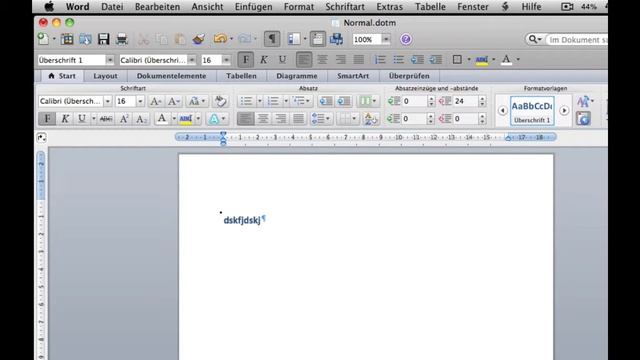The image size is (640, 360).
Task: Click ribbon numbered list icon
Action: pyautogui.click(x=273, y=101)
